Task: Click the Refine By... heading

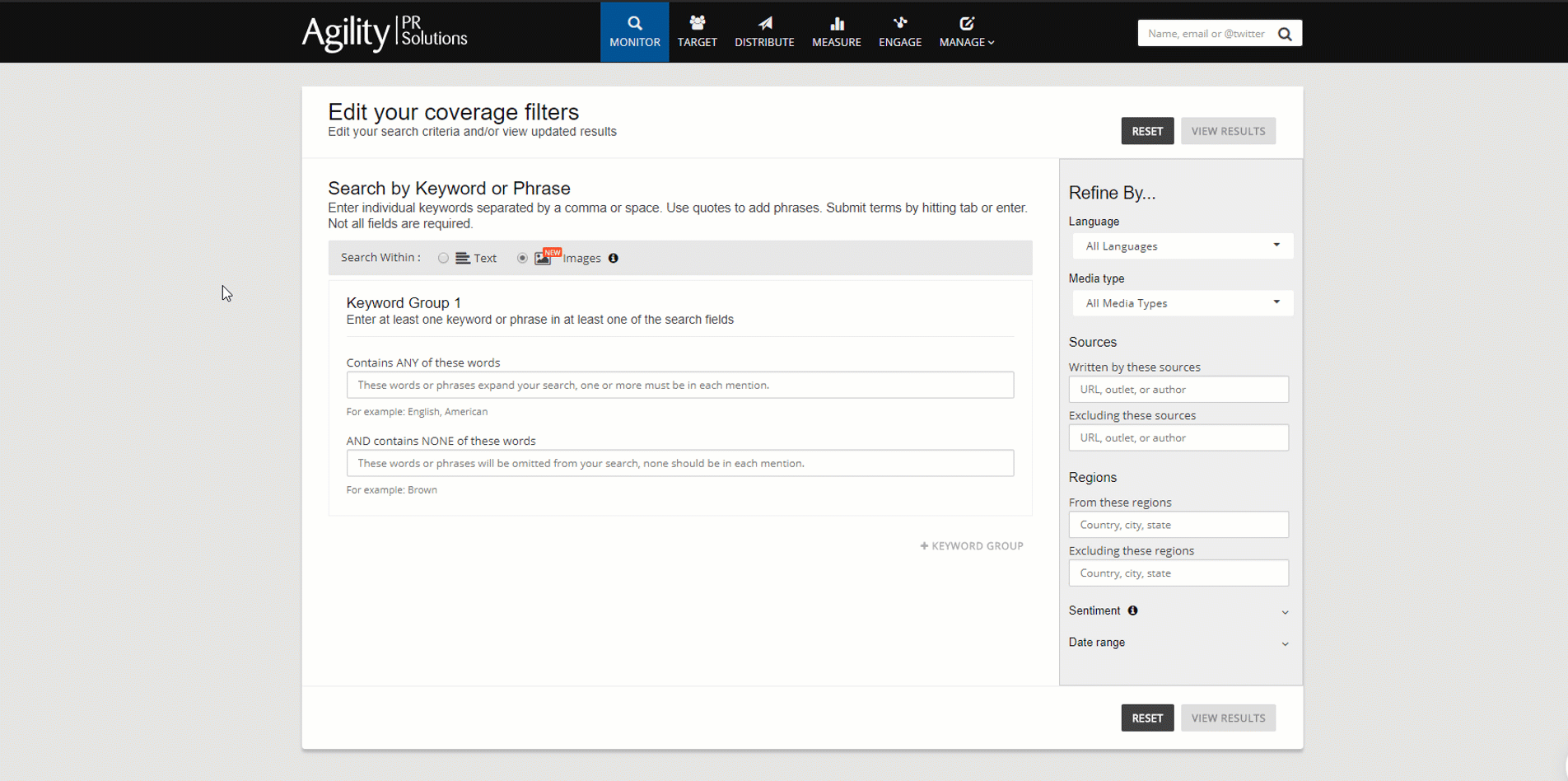Action: click(1112, 193)
